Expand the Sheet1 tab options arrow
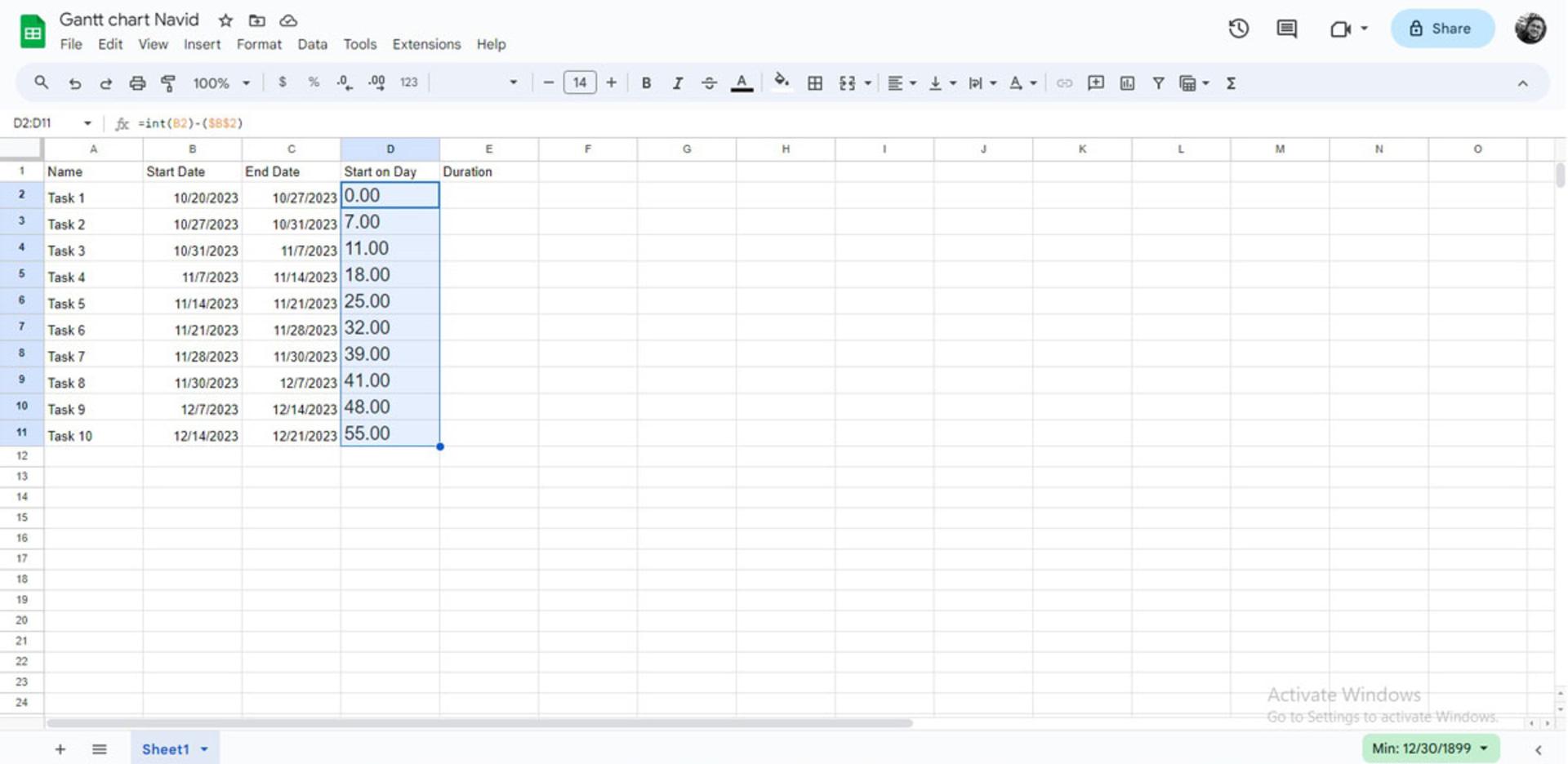 tap(204, 749)
